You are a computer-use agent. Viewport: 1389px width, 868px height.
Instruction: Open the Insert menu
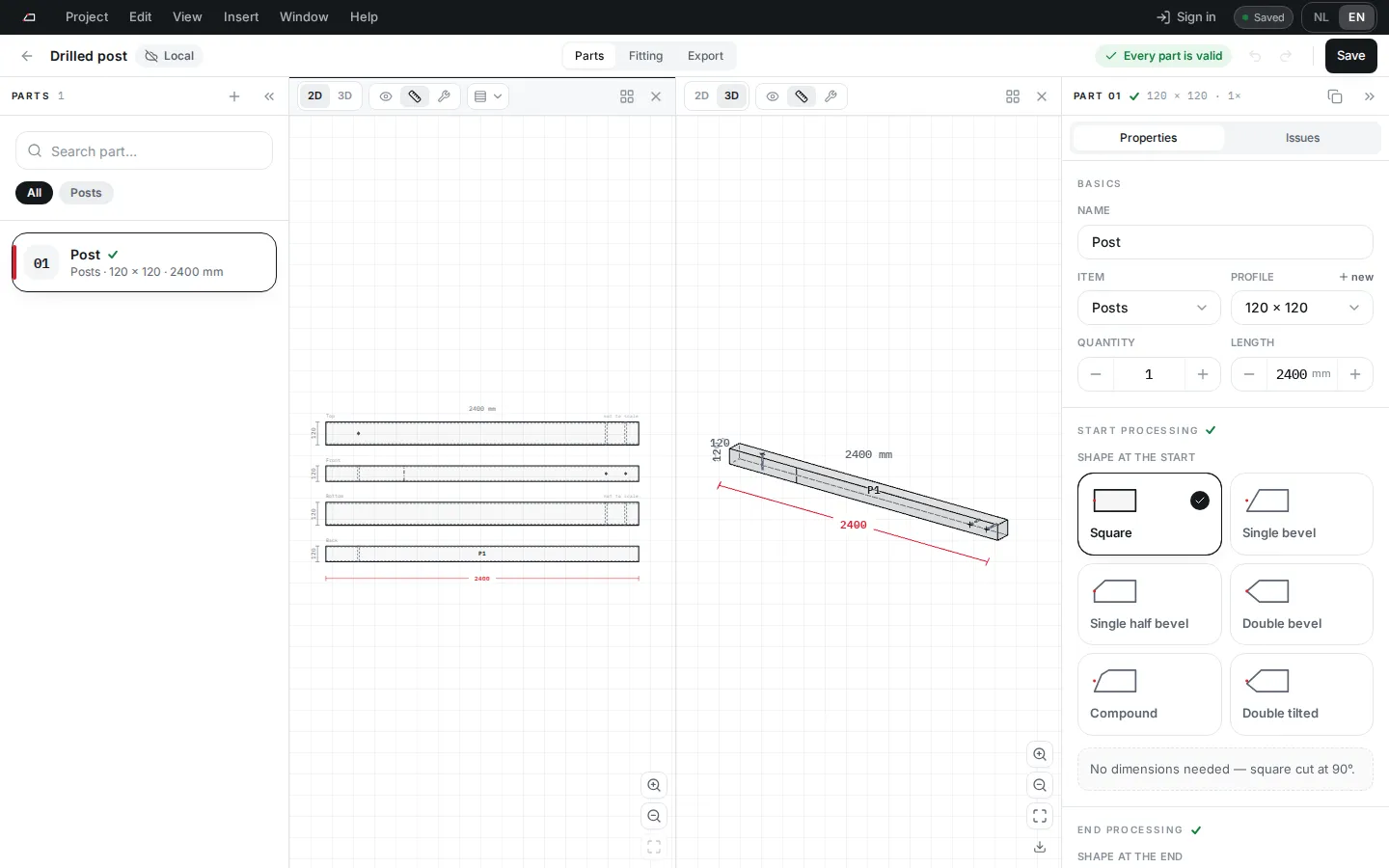(x=241, y=17)
